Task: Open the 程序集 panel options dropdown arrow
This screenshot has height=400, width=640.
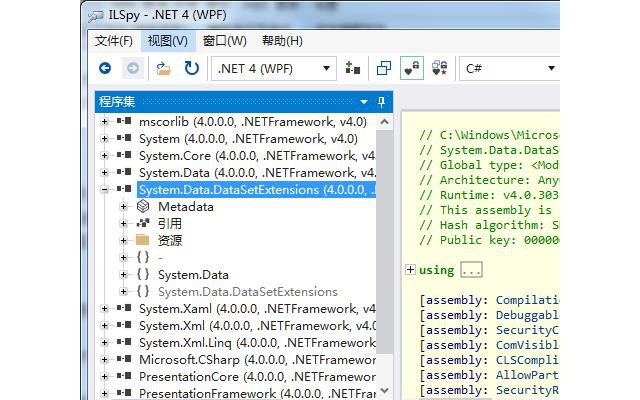Action: coord(364,102)
